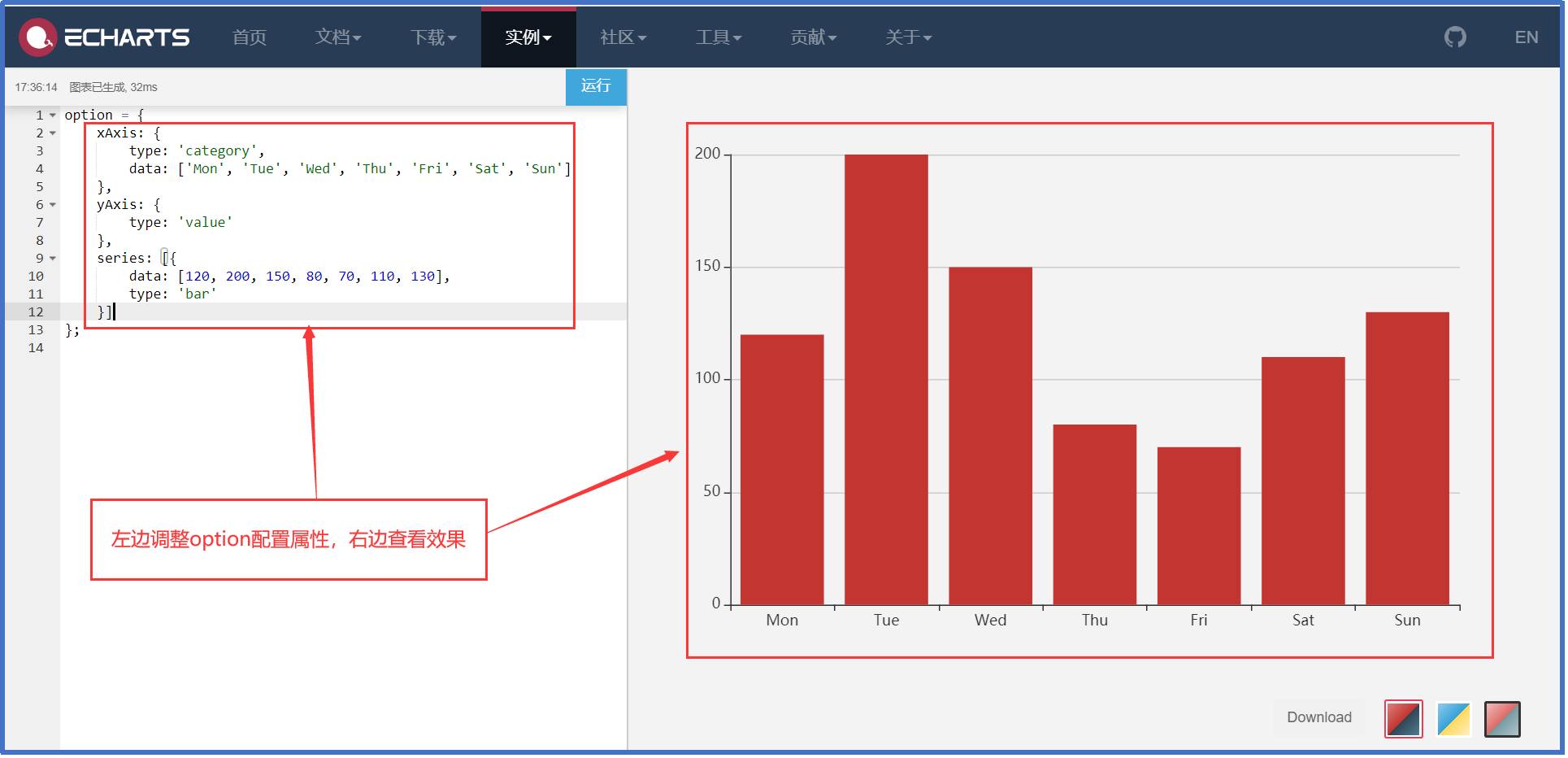Click the Mon bar in the chart
This screenshot has height=758, width=1568.
pyautogui.click(x=782, y=470)
